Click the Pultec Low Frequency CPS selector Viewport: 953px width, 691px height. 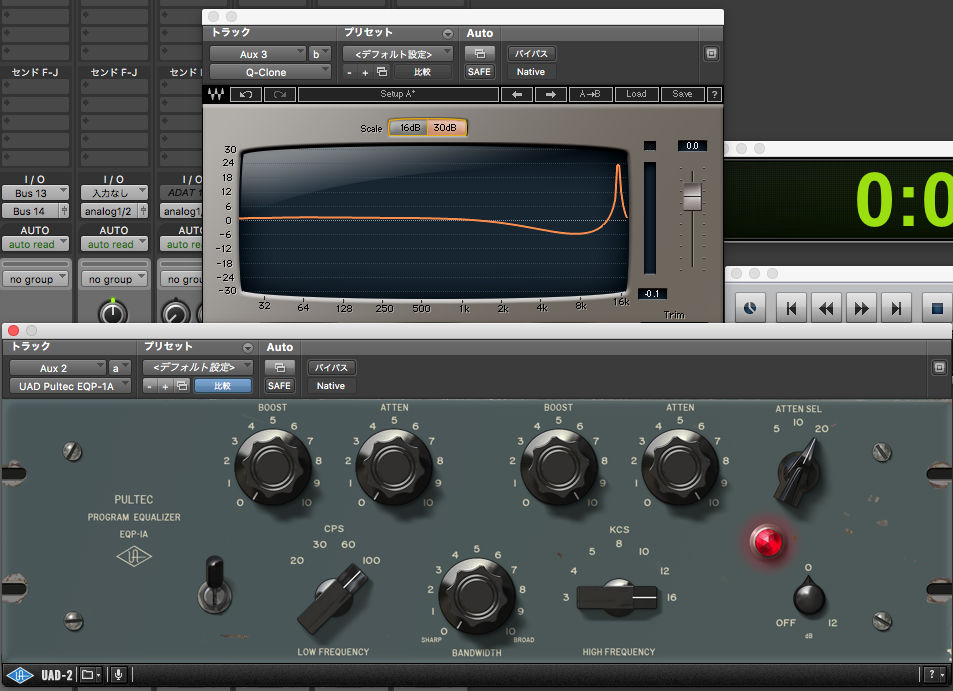(x=334, y=597)
